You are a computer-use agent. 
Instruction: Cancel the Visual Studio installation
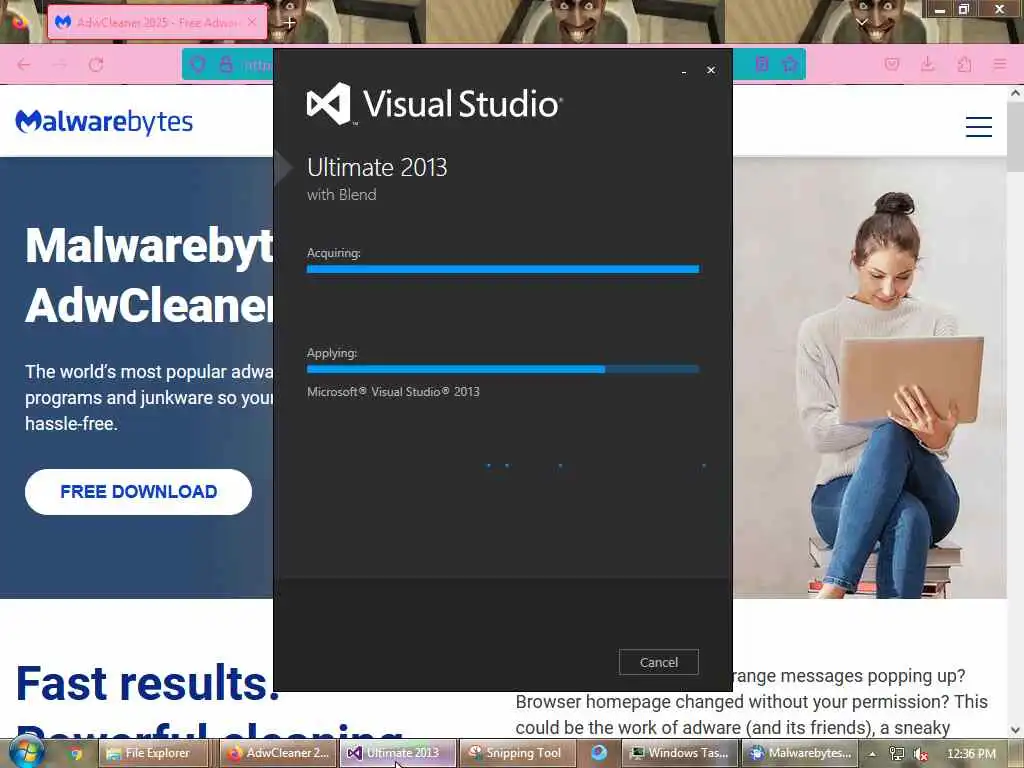pos(658,662)
